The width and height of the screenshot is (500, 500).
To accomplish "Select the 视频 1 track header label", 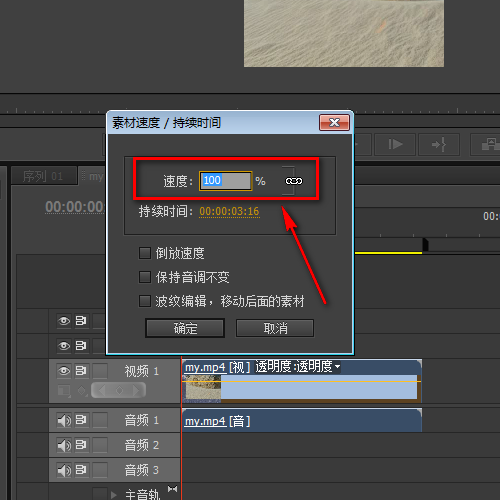I will tap(142, 371).
